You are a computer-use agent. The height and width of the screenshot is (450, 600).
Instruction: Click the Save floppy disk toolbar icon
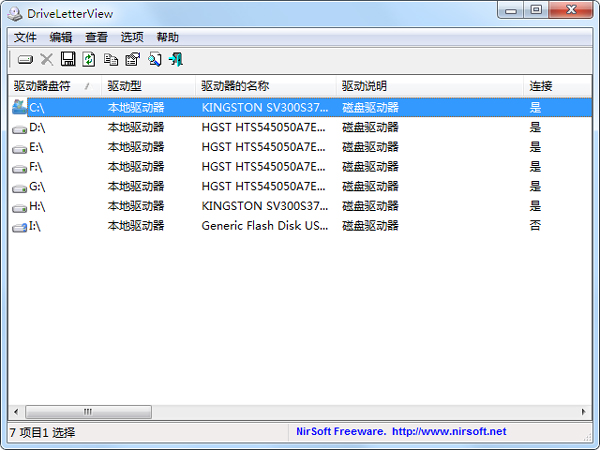coord(68,59)
